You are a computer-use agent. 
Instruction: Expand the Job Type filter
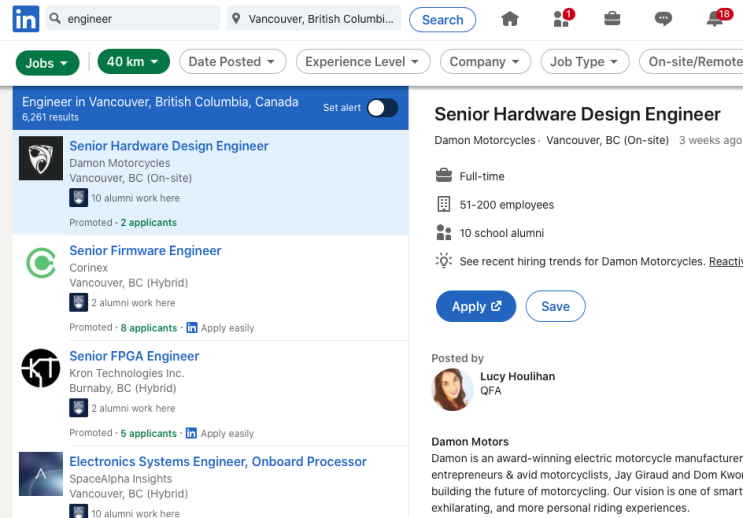click(585, 62)
